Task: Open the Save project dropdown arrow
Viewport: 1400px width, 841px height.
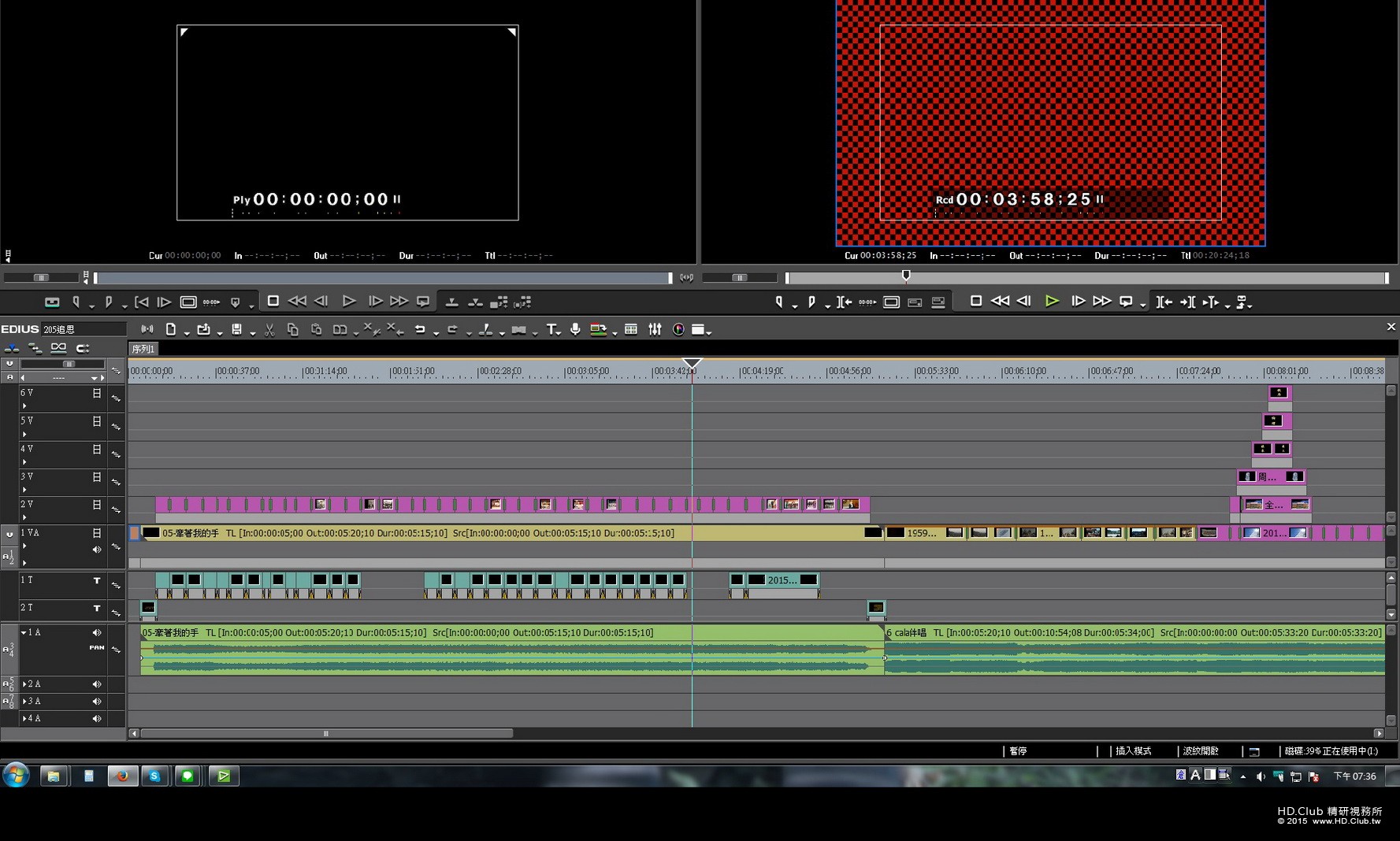Action: coord(252,333)
